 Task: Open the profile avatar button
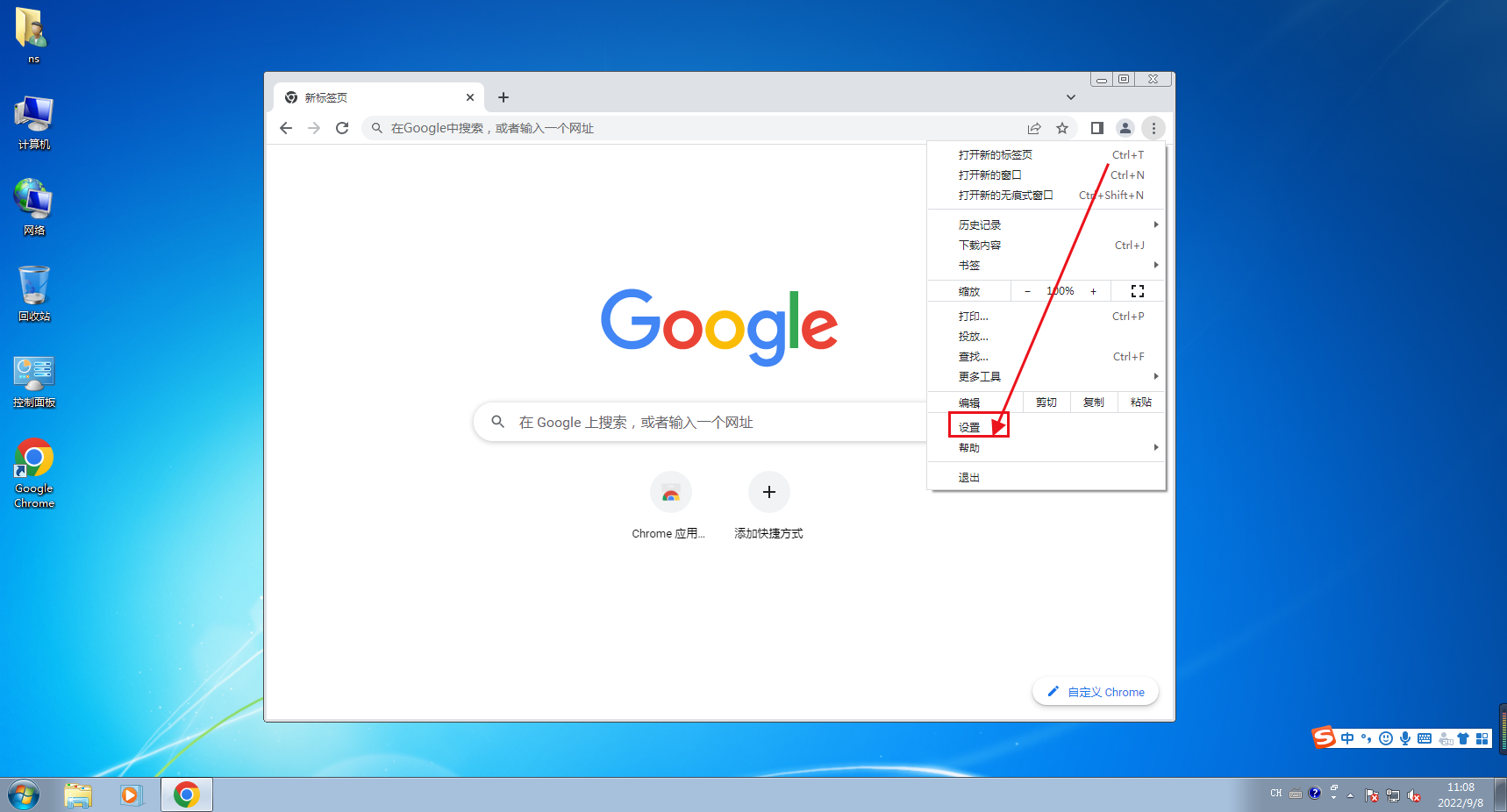coord(1125,128)
